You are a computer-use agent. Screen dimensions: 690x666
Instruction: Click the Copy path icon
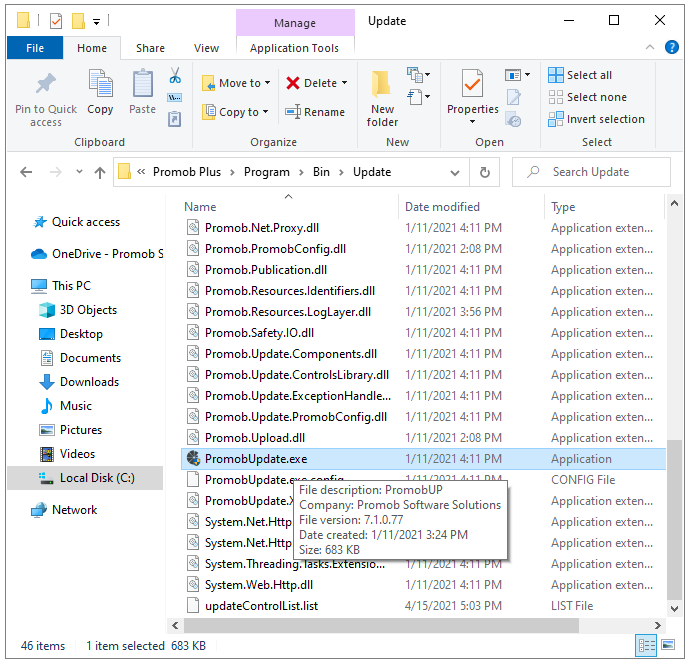[x=175, y=97]
